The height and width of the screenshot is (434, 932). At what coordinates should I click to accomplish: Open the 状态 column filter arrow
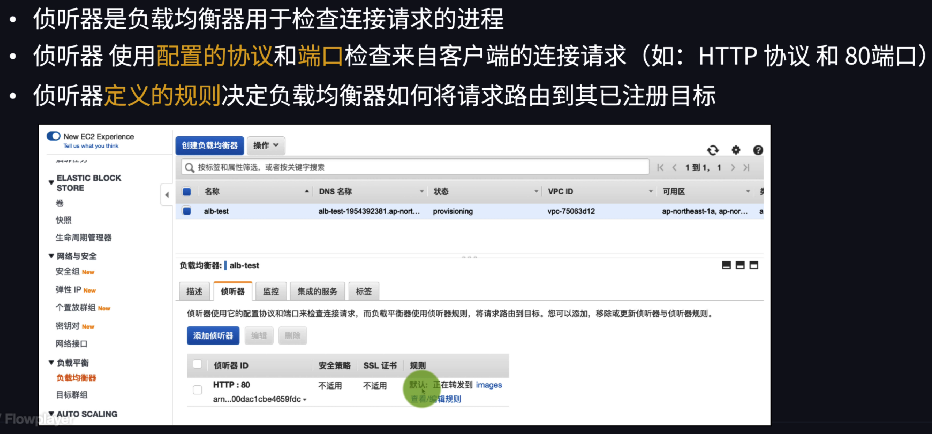pyautogui.click(x=536, y=192)
